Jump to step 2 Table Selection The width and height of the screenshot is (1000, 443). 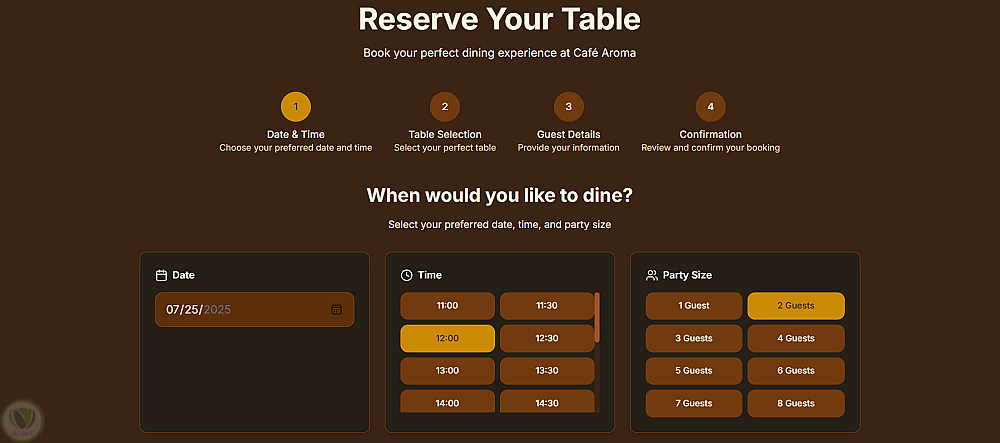click(444, 106)
